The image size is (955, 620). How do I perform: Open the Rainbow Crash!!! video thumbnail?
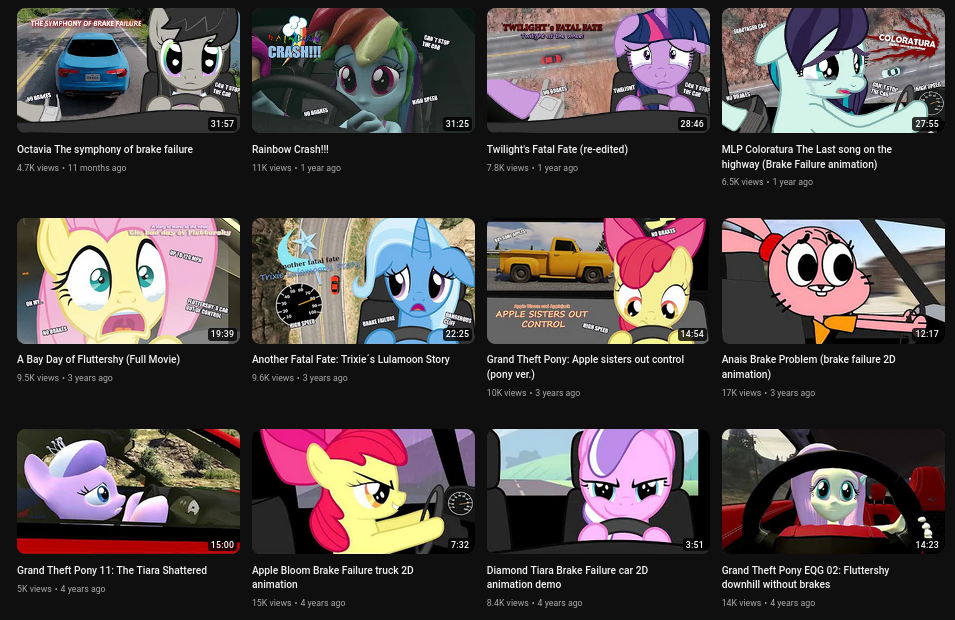pos(364,70)
